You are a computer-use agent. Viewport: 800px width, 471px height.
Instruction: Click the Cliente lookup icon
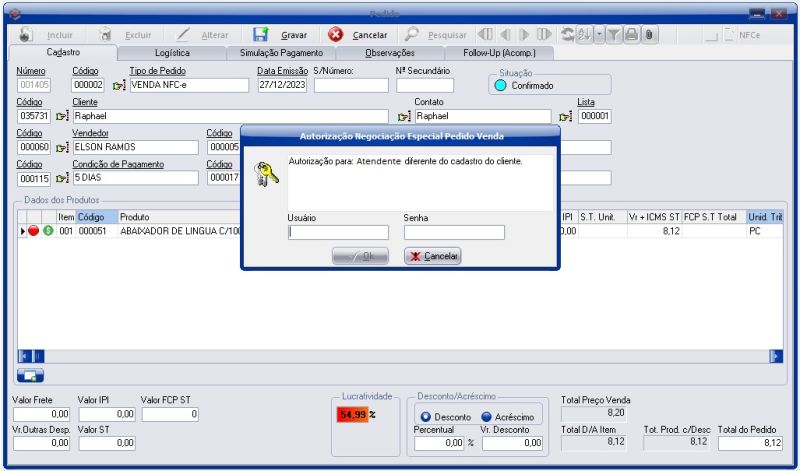pos(62,117)
